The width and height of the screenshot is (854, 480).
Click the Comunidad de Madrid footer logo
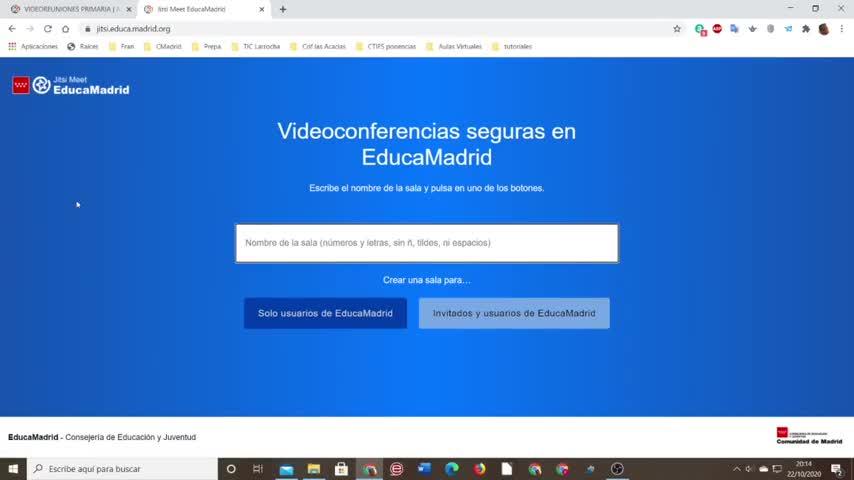tap(809, 436)
